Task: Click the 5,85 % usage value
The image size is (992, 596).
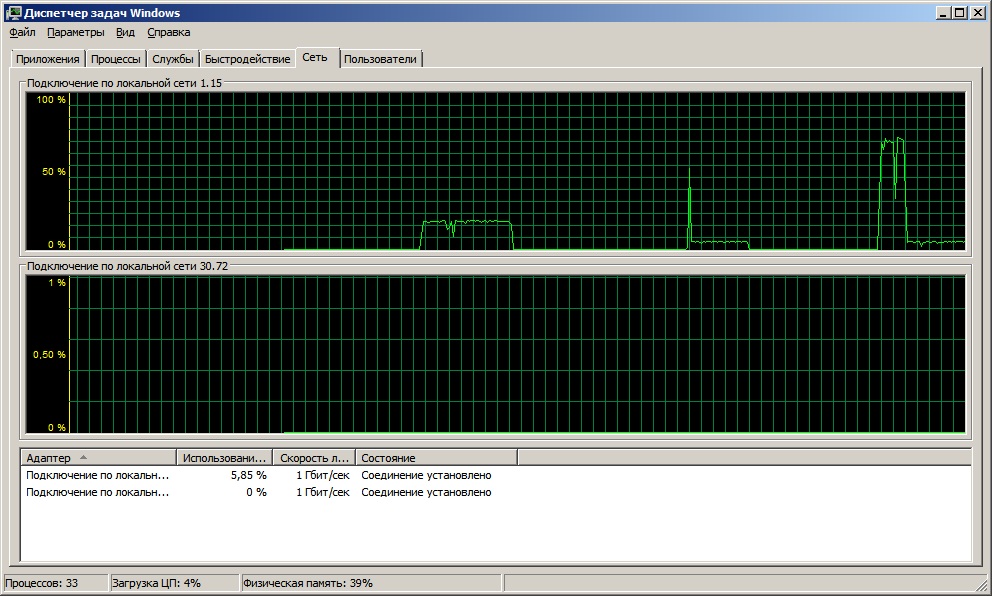Action: pos(249,475)
